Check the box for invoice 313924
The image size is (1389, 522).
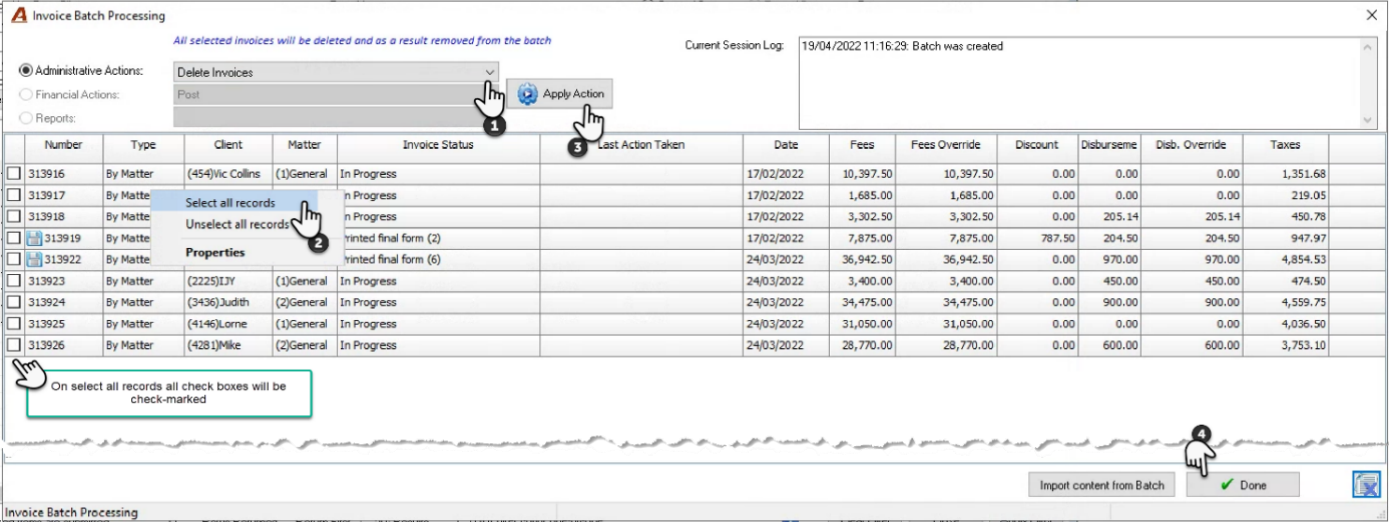coord(14,303)
